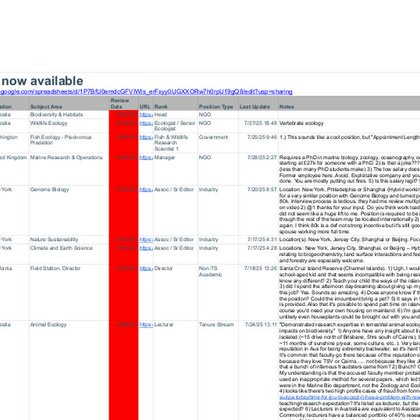Select the 'Manager' rank cell

(175, 169)
